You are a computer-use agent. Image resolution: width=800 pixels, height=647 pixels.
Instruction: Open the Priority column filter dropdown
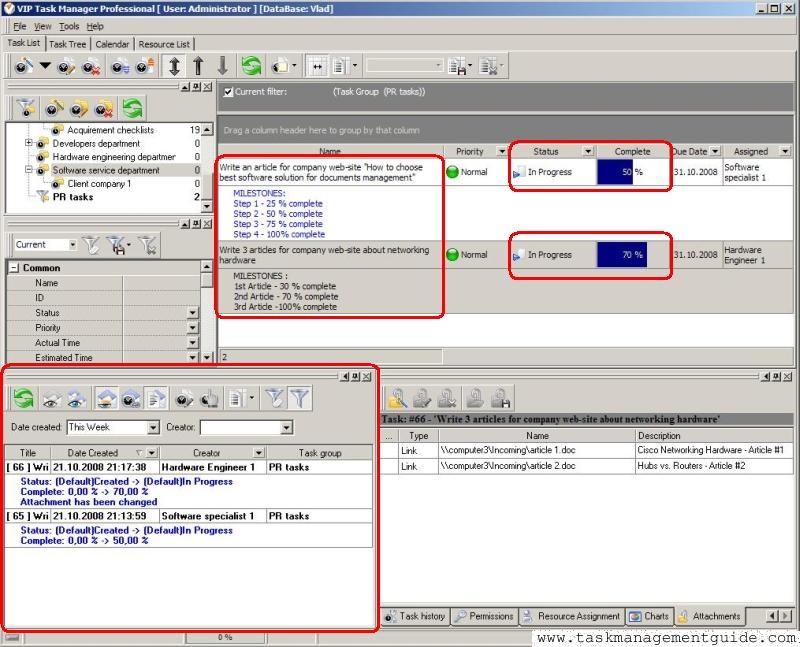[502, 152]
